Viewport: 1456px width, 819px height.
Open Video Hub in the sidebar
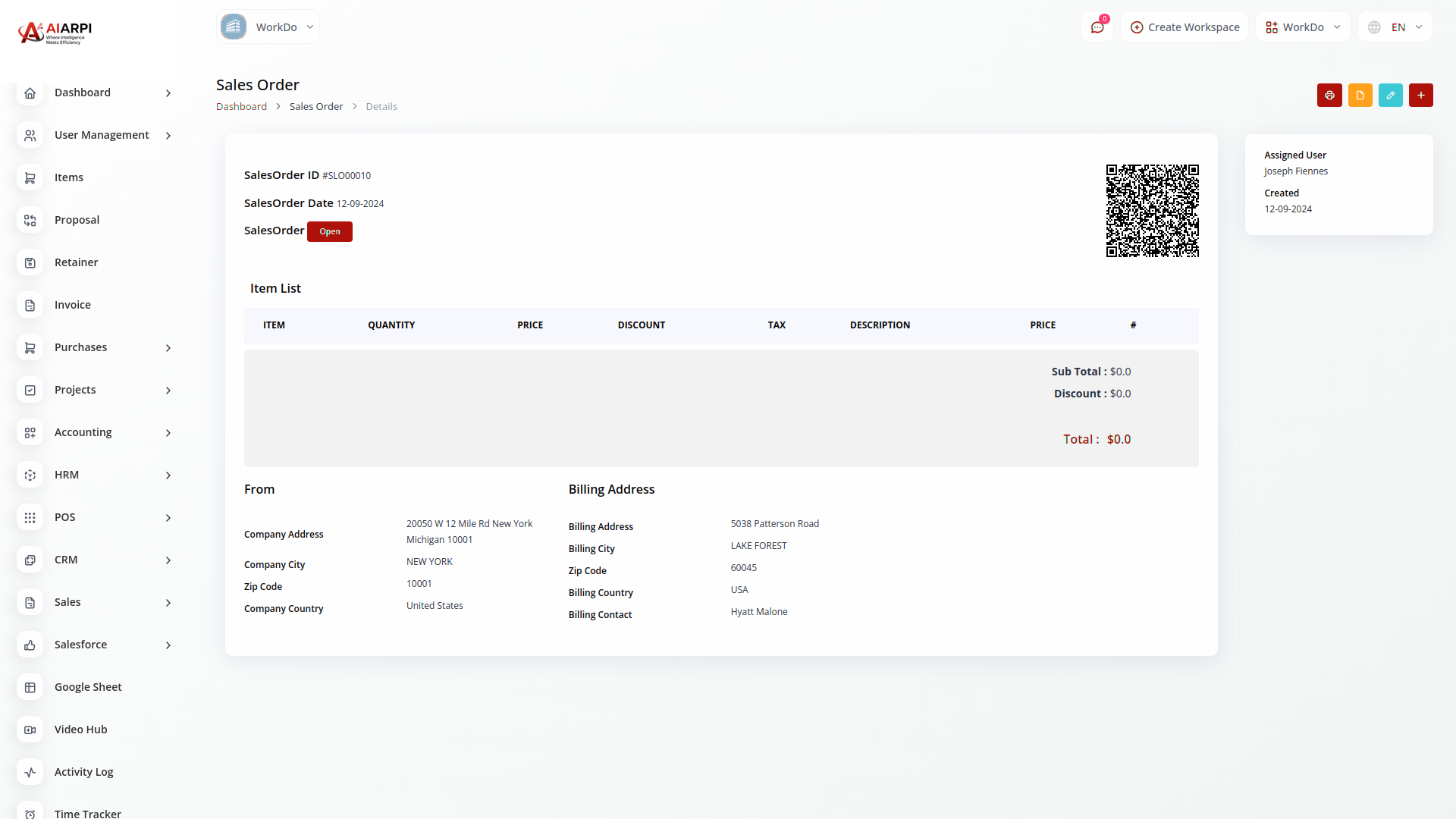(x=80, y=730)
